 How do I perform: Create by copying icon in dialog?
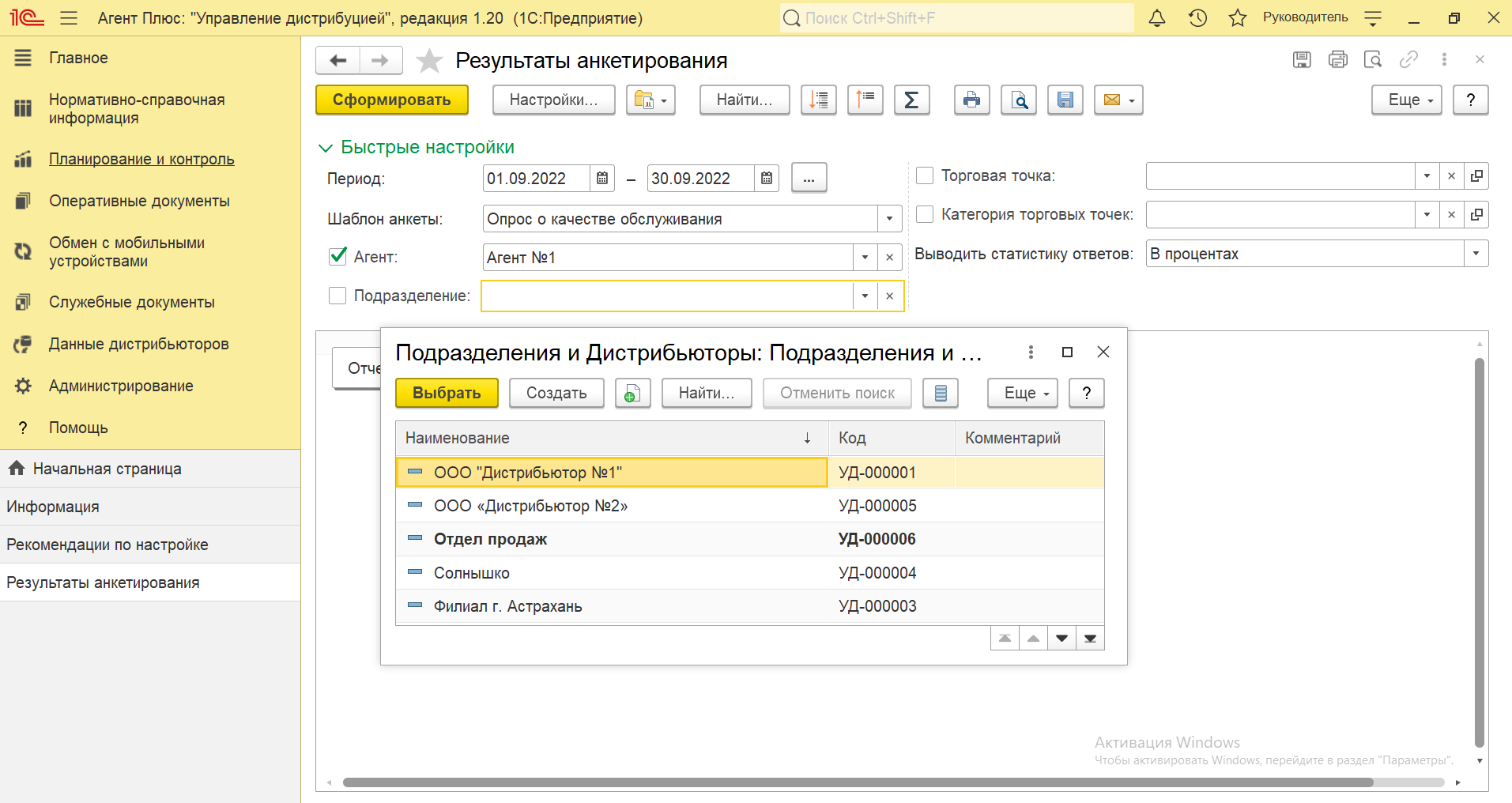click(x=632, y=394)
